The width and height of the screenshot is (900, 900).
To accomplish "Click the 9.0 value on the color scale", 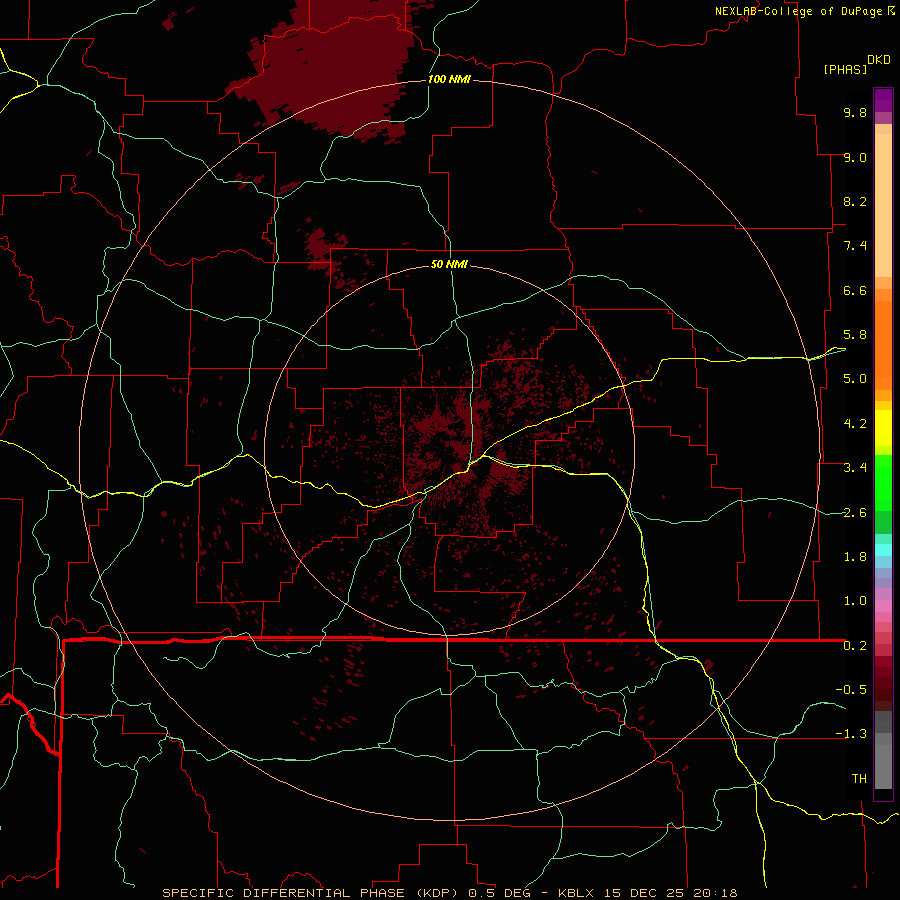I will click(x=855, y=157).
